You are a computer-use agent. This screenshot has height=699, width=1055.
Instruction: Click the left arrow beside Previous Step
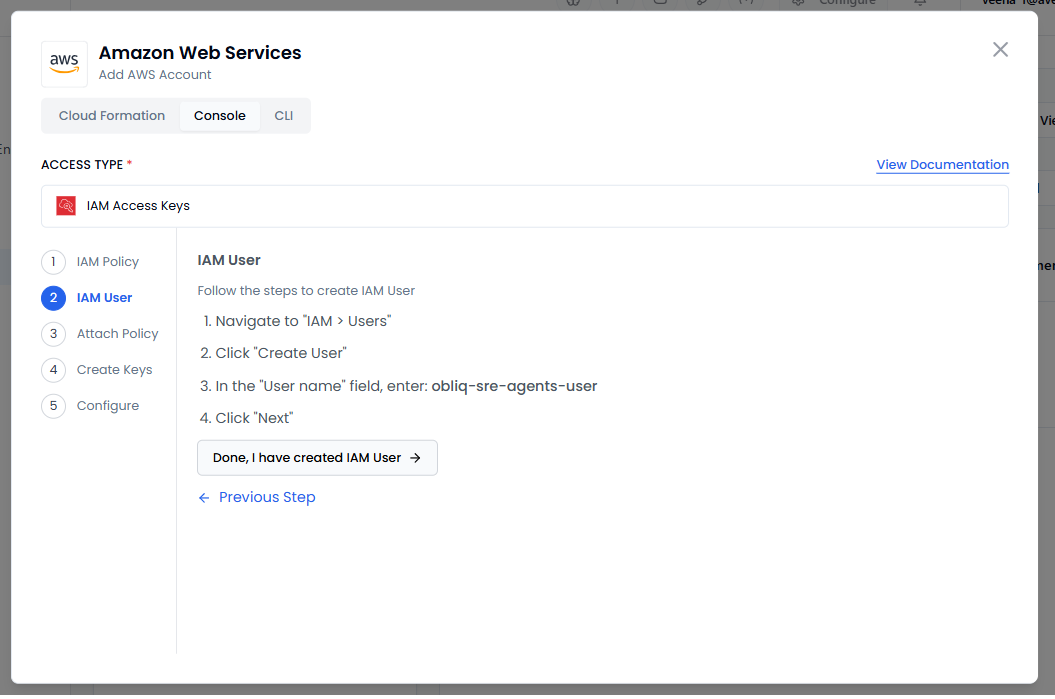click(204, 498)
